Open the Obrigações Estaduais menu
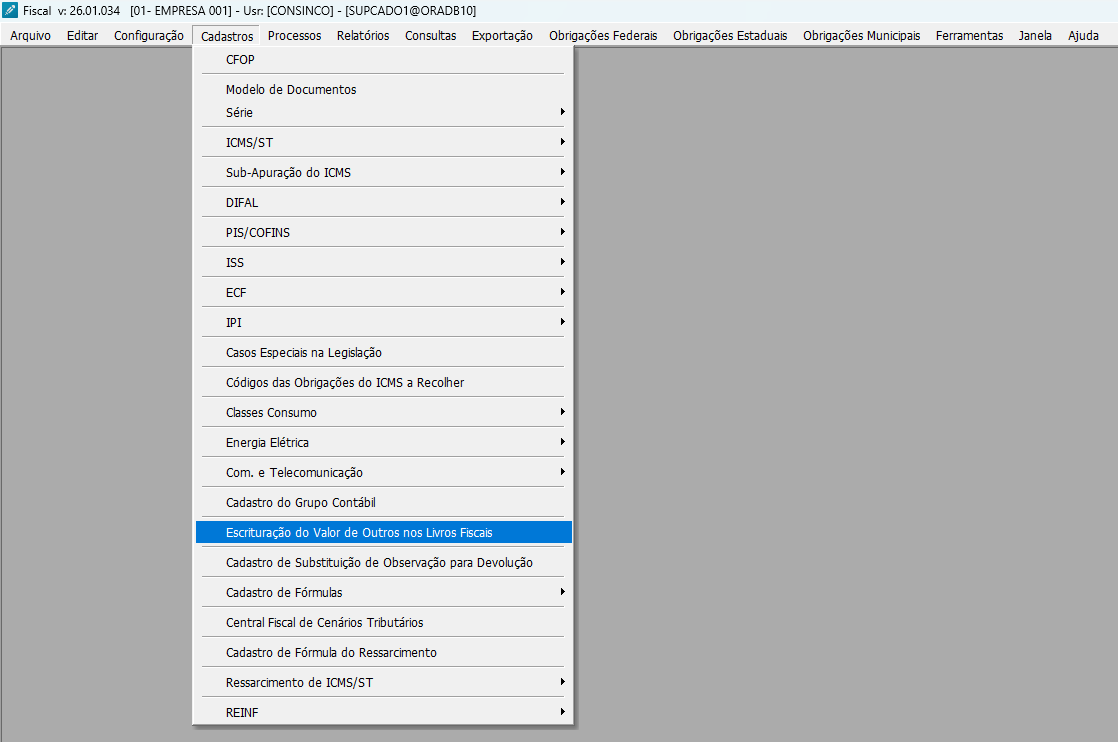Image resolution: width=1118 pixels, height=742 pixels. point(730,36)
